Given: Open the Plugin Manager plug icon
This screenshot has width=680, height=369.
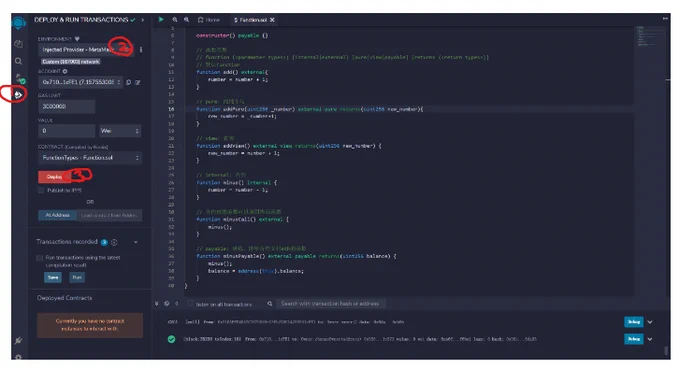Looking at the screenshot, I should [18, 340].
